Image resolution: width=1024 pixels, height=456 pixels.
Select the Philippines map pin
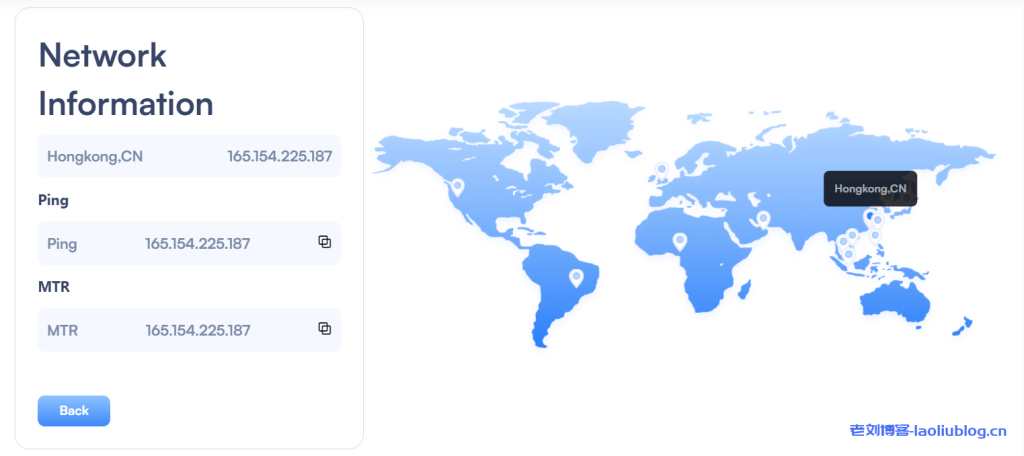click(x=875, y=235)
